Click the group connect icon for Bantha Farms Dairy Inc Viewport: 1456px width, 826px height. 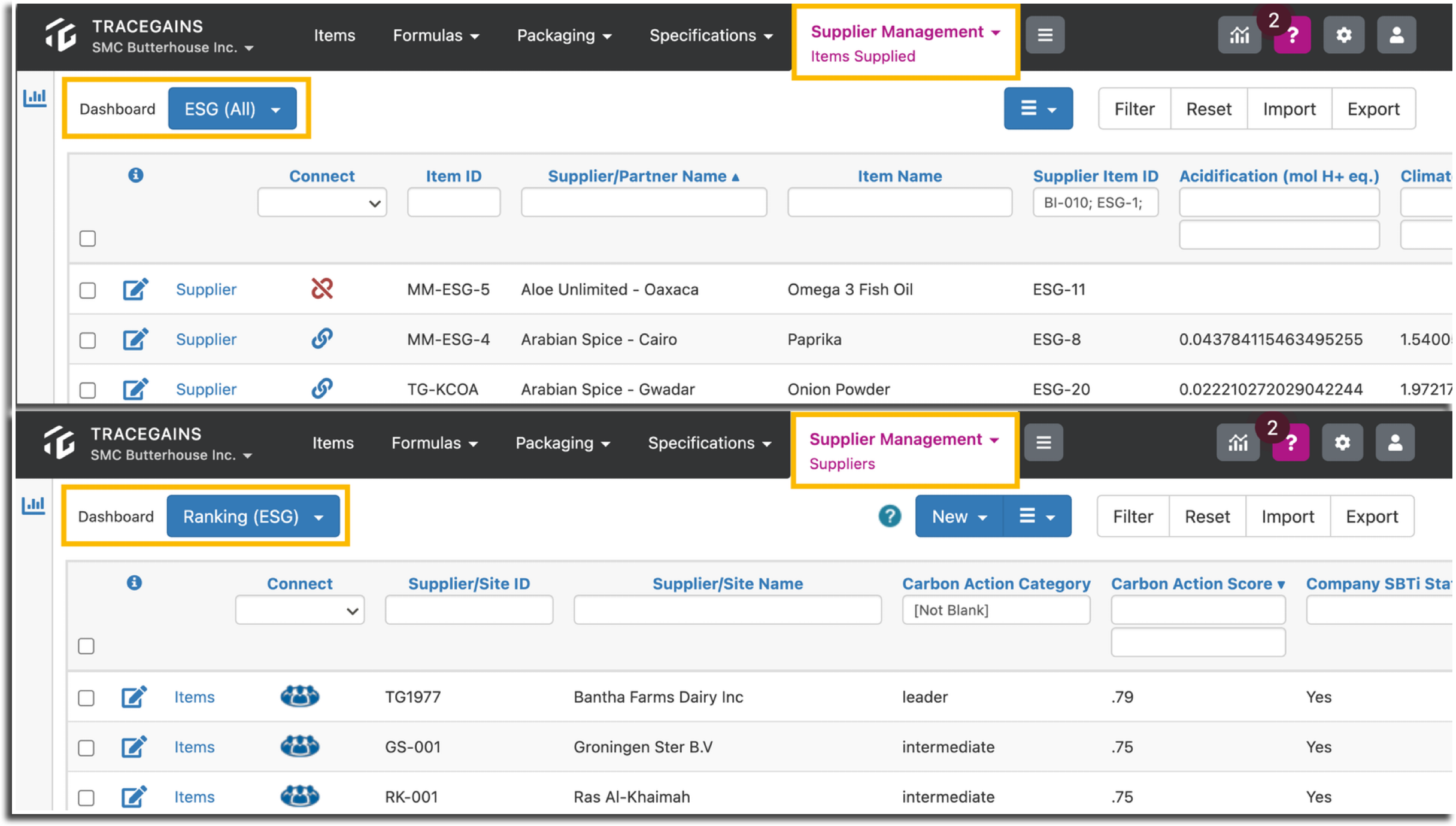coord(300,696)
